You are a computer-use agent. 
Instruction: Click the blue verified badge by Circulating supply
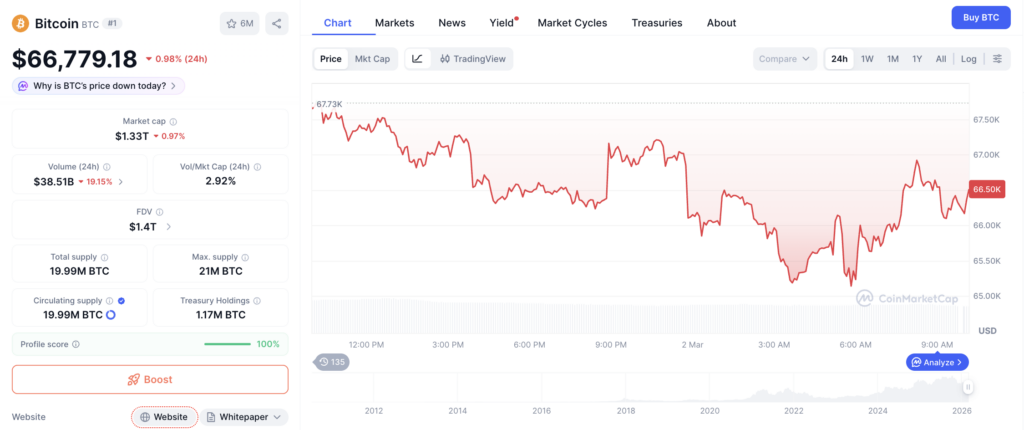click(121, 301)
